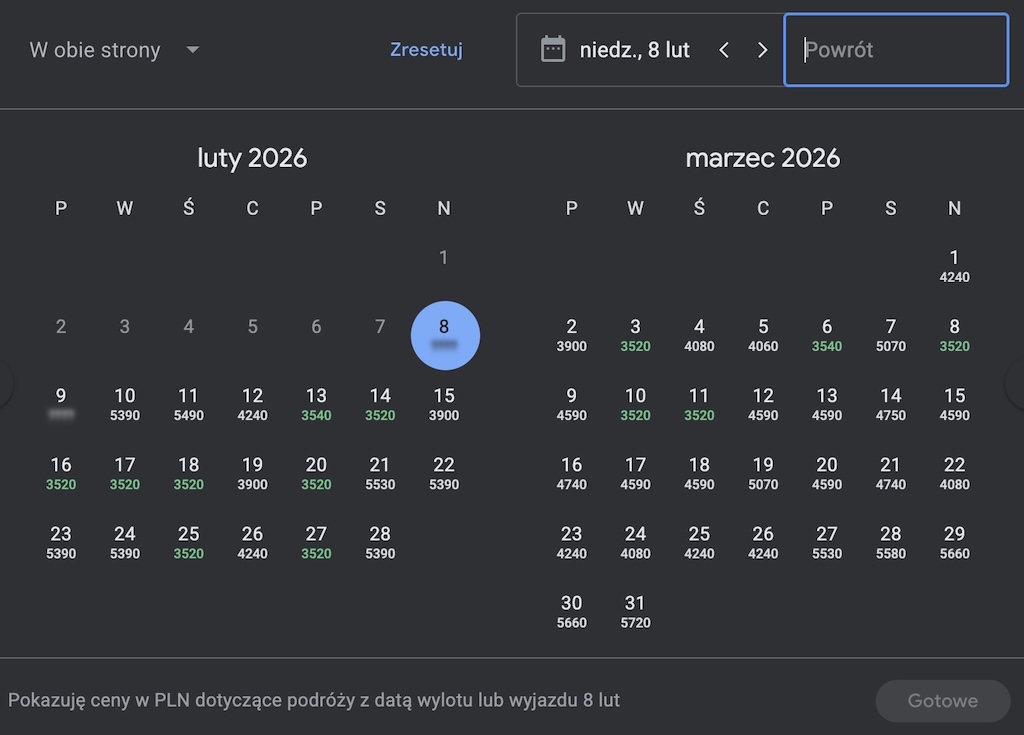Pick 15 March priced 4590
The height and width of the screenshot is (735, 1024).
coord(954,404)
